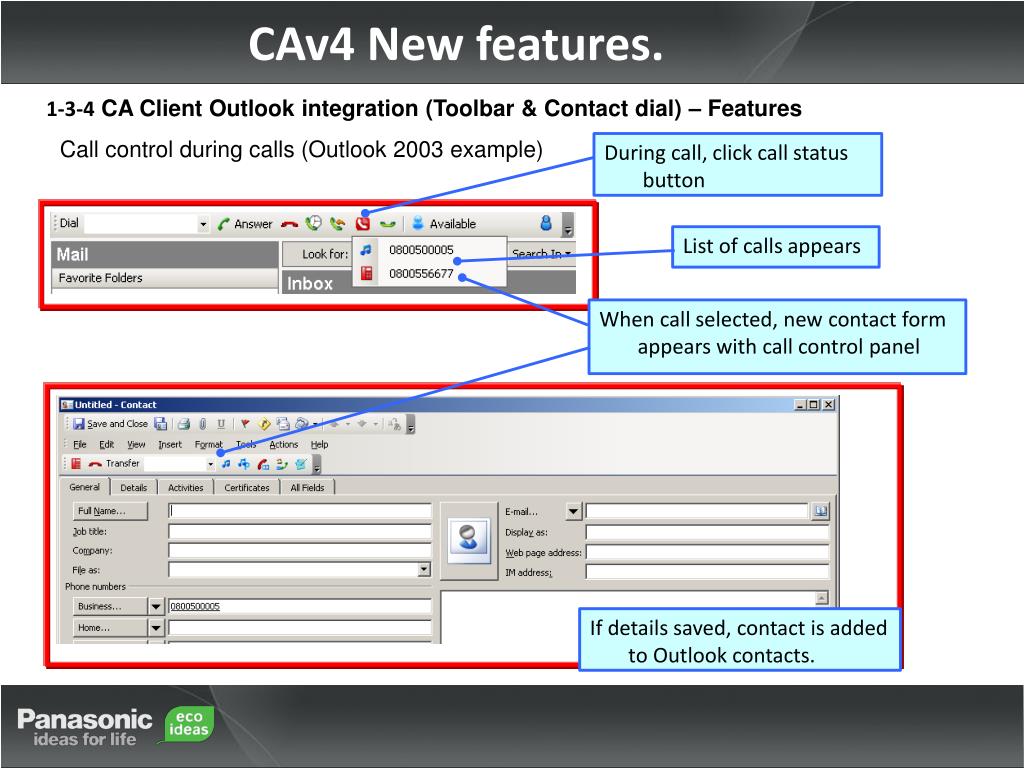1024x768 pixels.
Task: Click the contact picture placeholder
Action: click(x=469, y=541)
